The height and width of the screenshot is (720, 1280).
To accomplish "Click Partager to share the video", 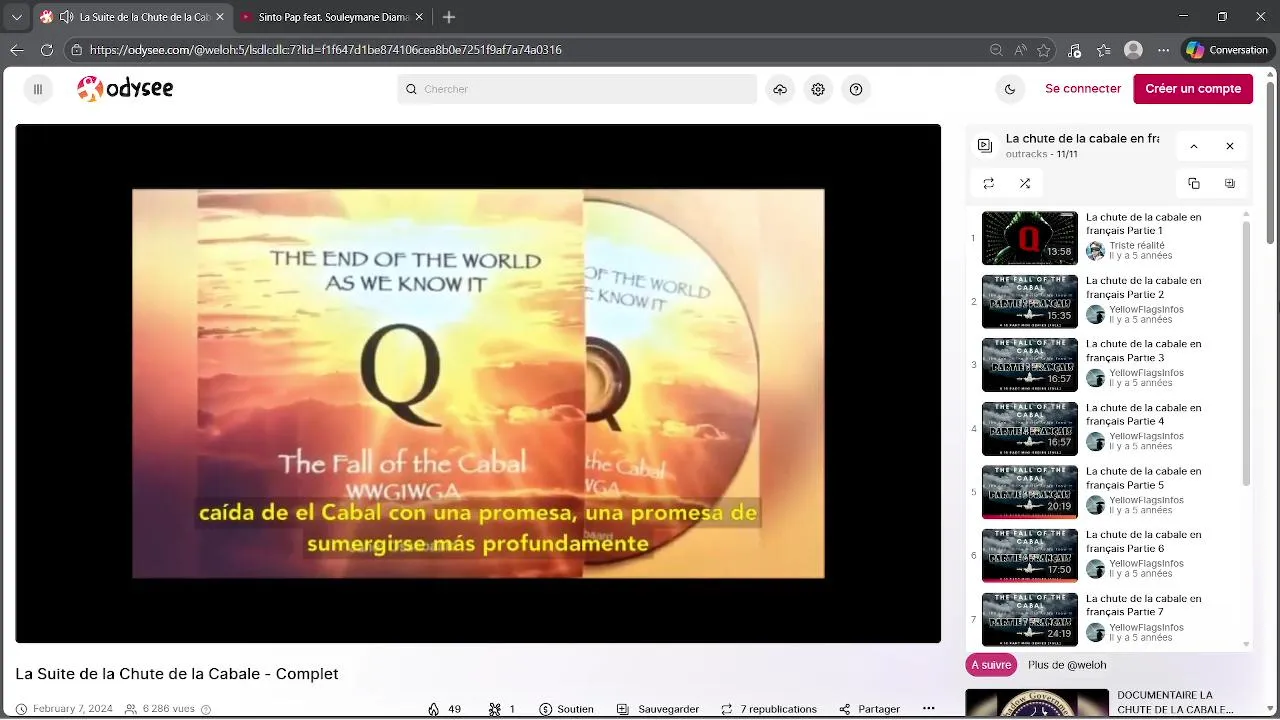I will [869, 709].
